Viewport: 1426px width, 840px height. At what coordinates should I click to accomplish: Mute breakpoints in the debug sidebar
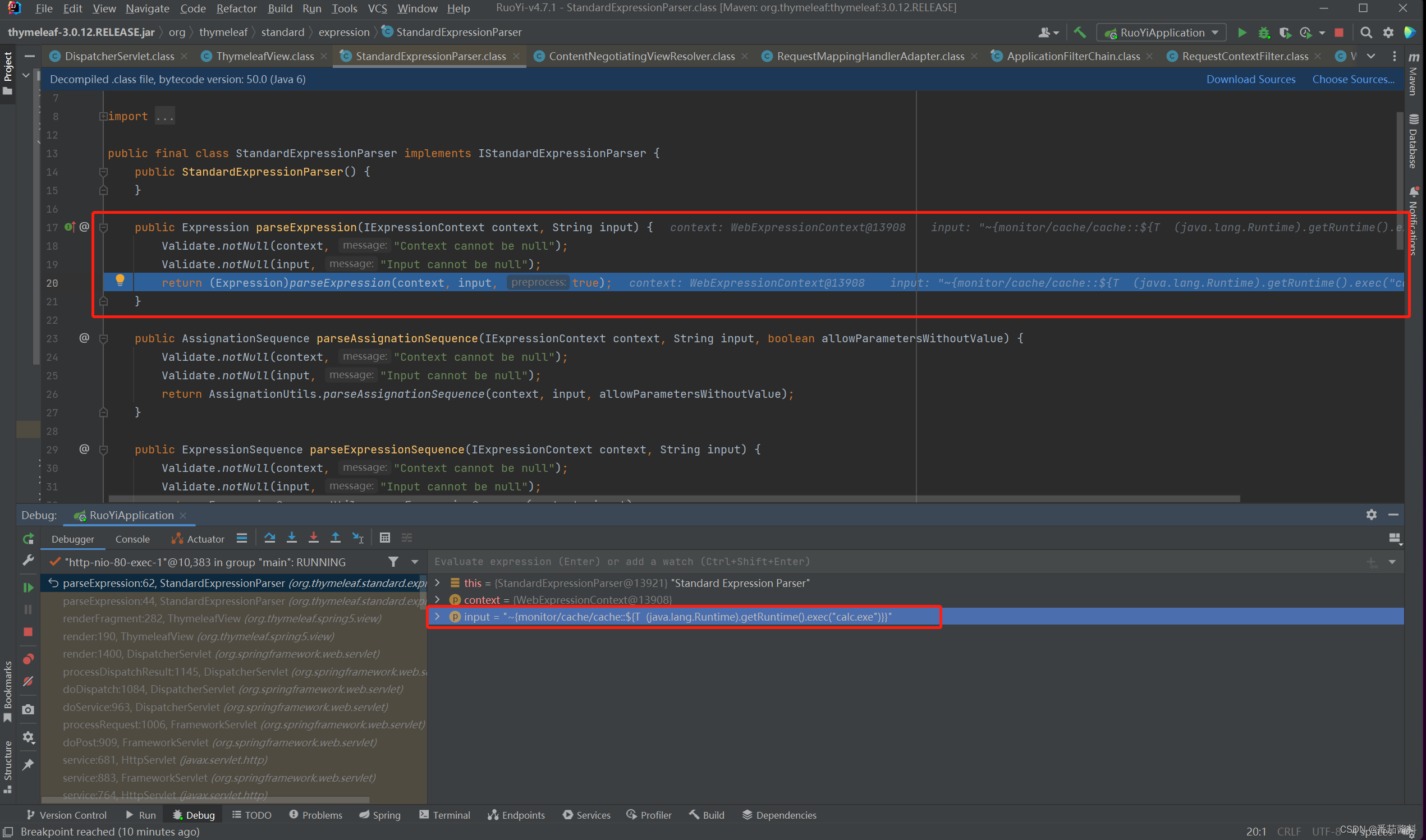(x=28, y=682)
